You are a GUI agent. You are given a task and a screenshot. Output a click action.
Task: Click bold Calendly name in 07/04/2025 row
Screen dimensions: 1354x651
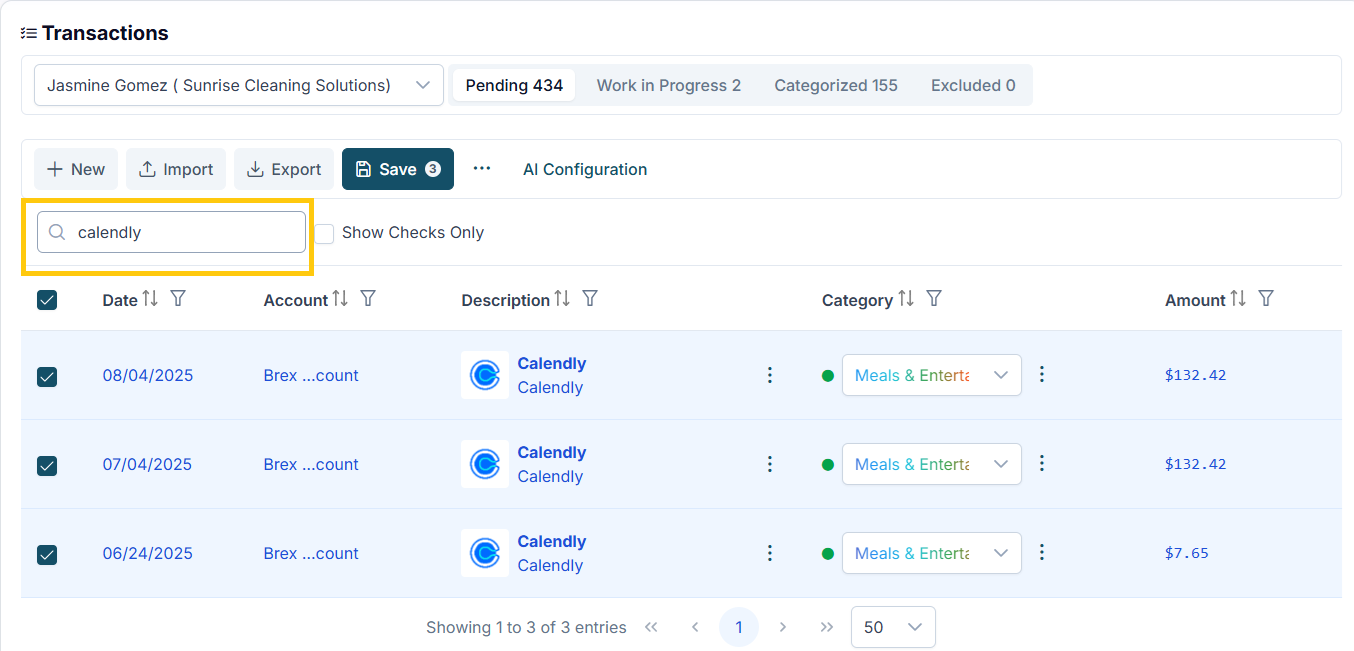pyautogui.click(x=552, y=452)
